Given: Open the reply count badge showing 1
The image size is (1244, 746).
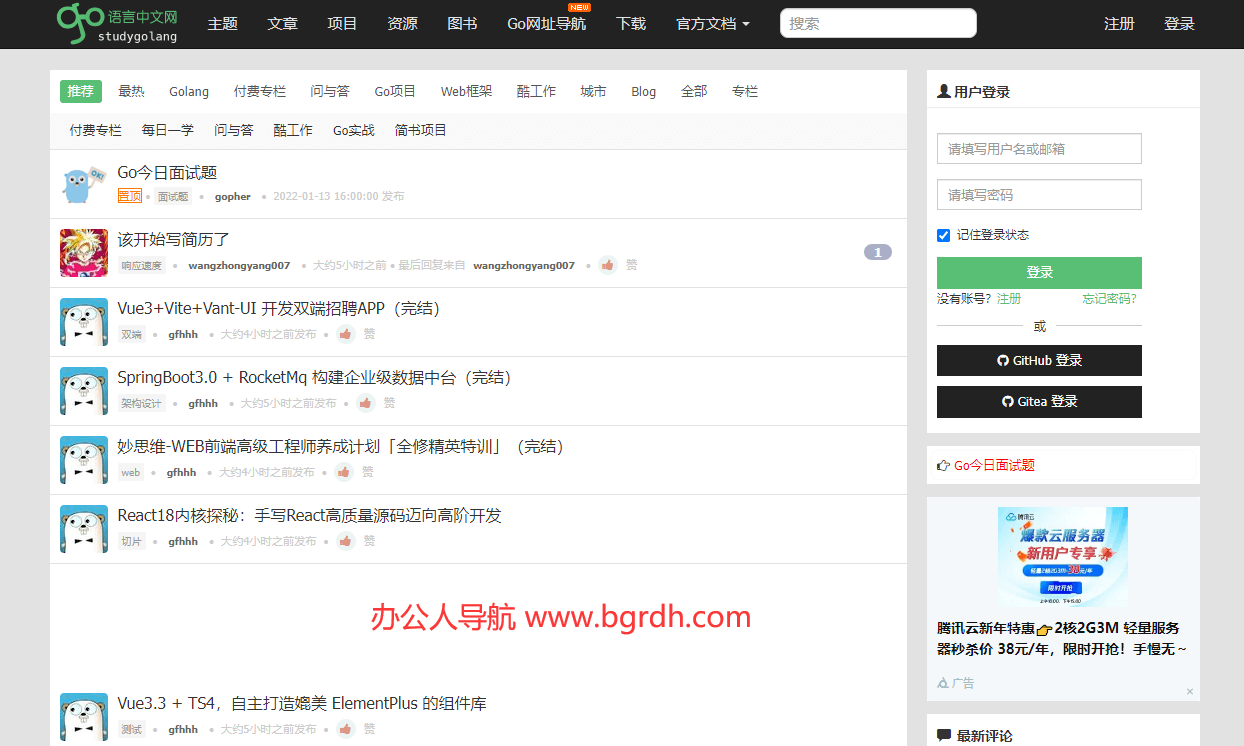Looking at the screenshot, I should coord(877,252).
